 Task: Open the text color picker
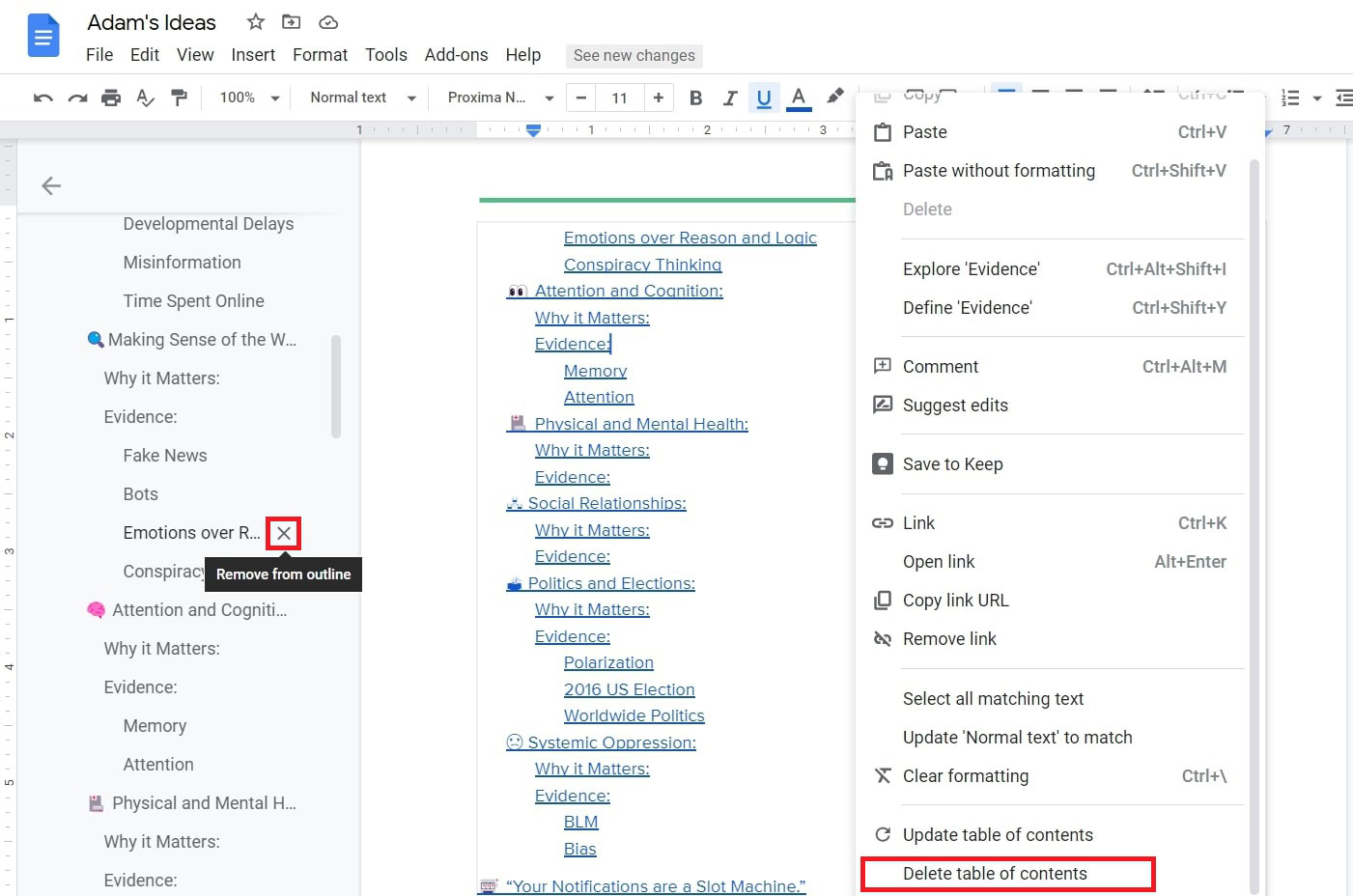point(799,98)
